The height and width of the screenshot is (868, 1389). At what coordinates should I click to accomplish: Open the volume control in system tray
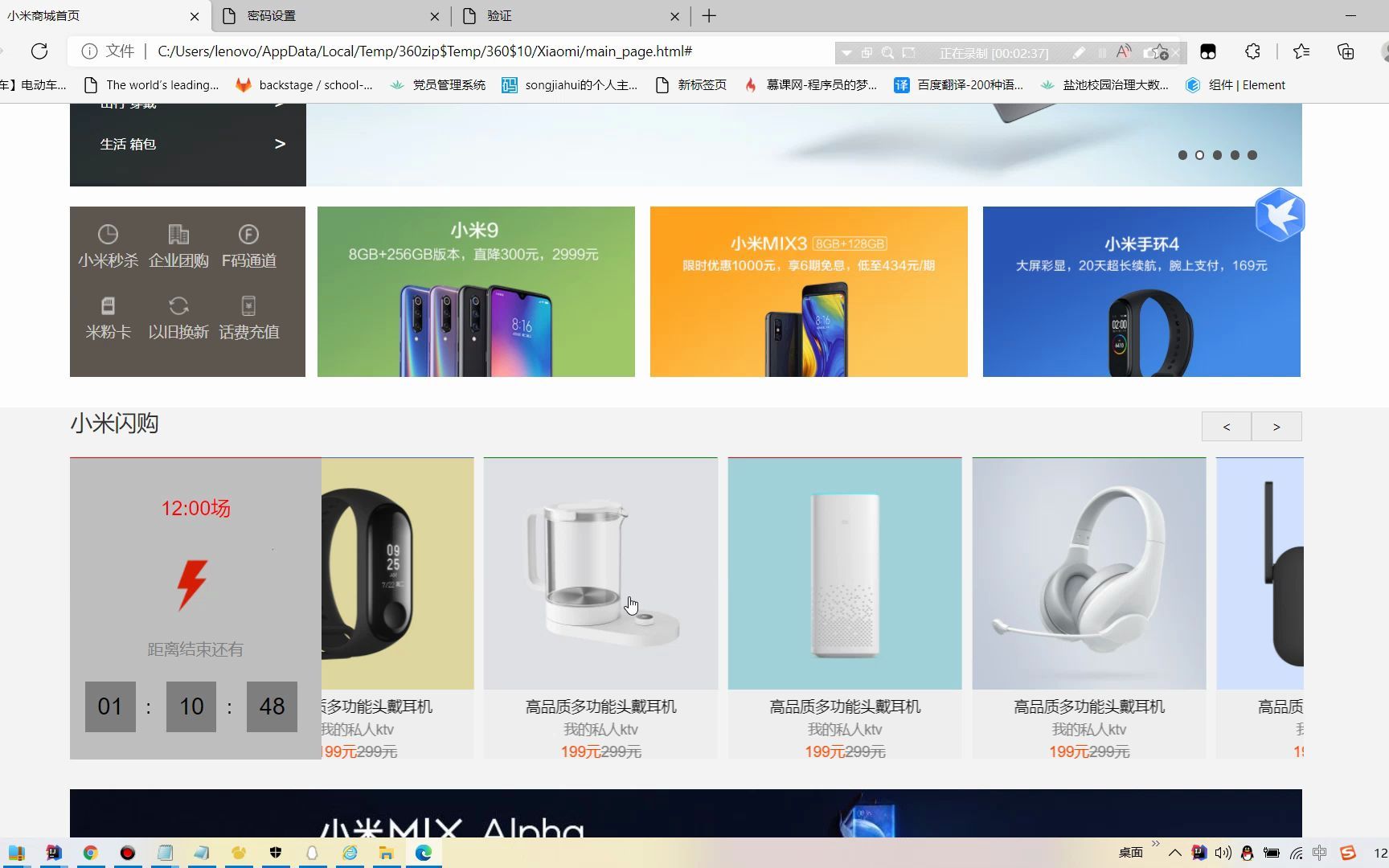1223,853
